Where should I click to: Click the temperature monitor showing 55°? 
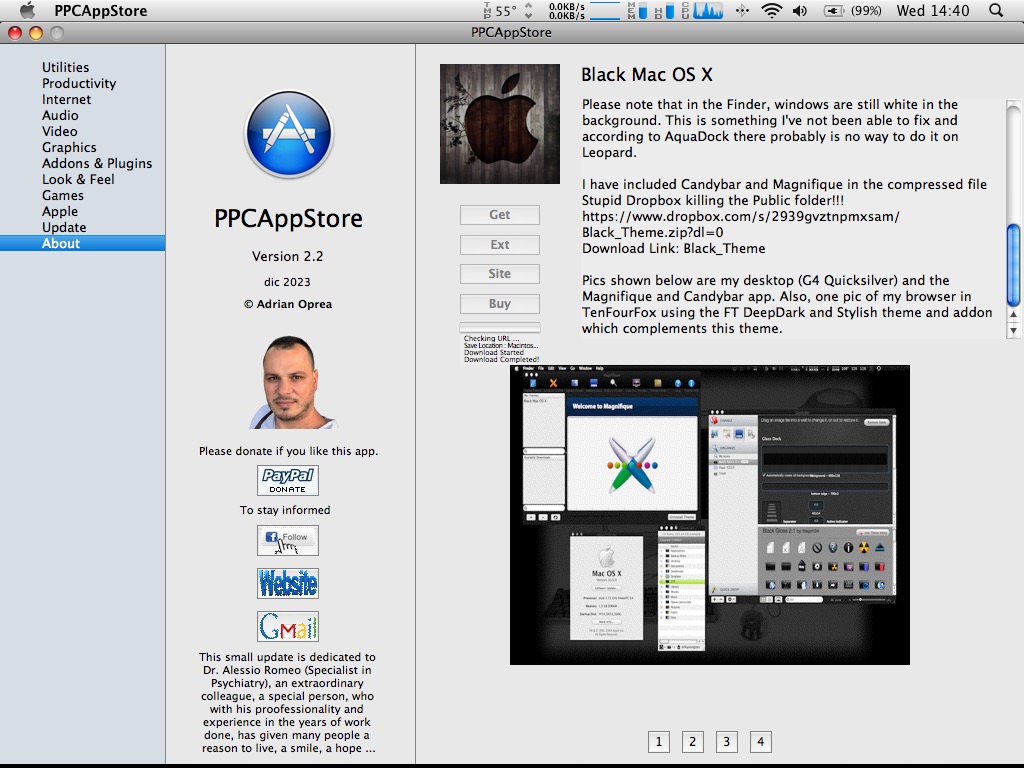click(x=500, y=10)
